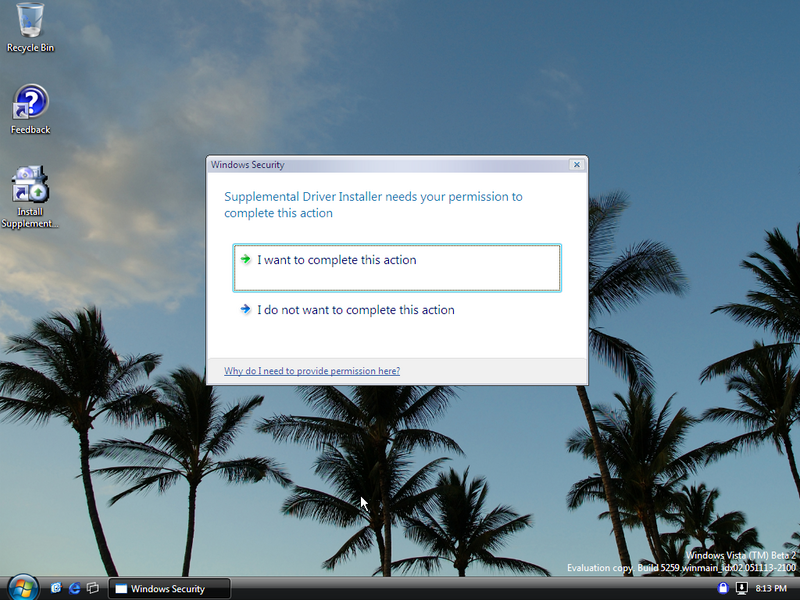The image size is (800, 600).
Task: Click the Windows Security dialog title bar
Action: pyautogui.click(x=388, y=164)
